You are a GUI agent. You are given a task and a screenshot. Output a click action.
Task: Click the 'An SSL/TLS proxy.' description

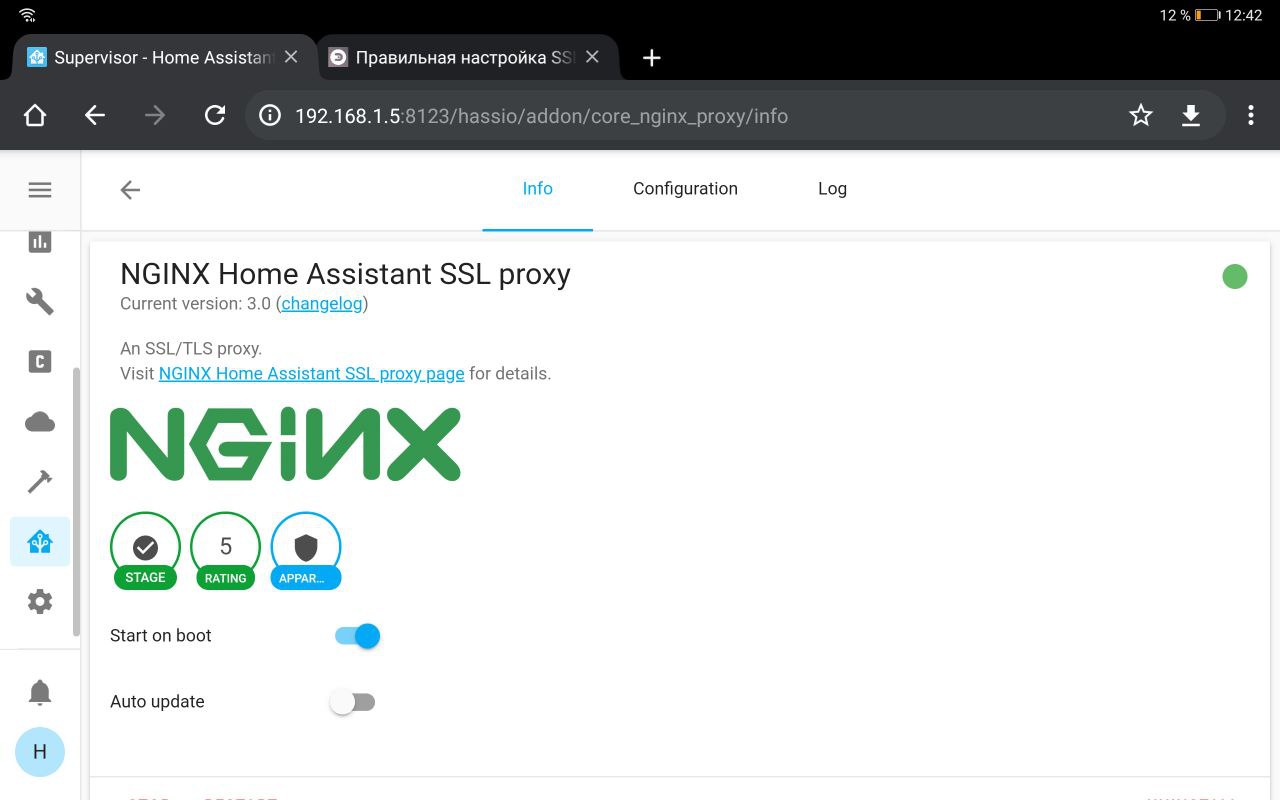191,349
